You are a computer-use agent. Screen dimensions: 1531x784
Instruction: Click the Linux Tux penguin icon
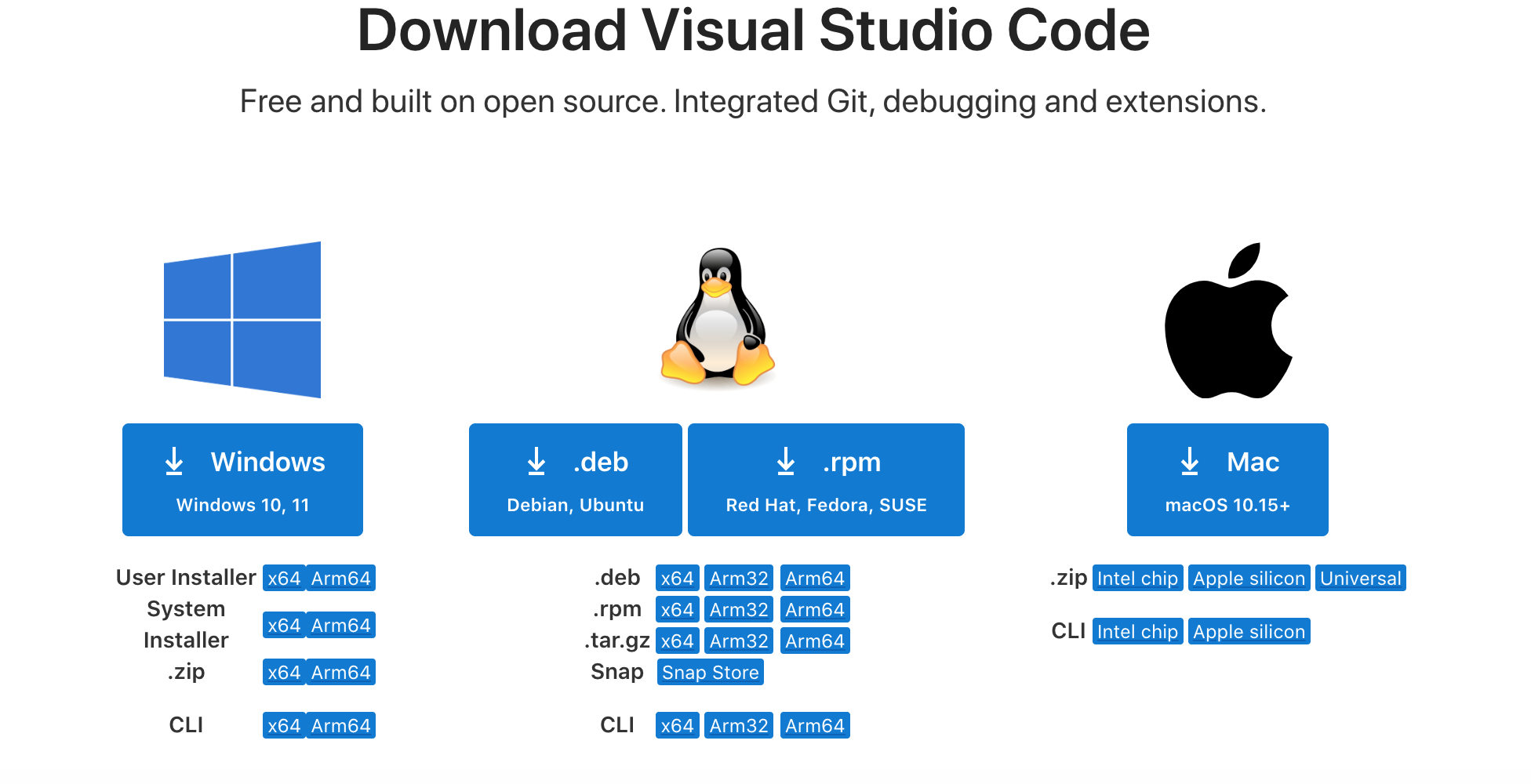point(718,317)
